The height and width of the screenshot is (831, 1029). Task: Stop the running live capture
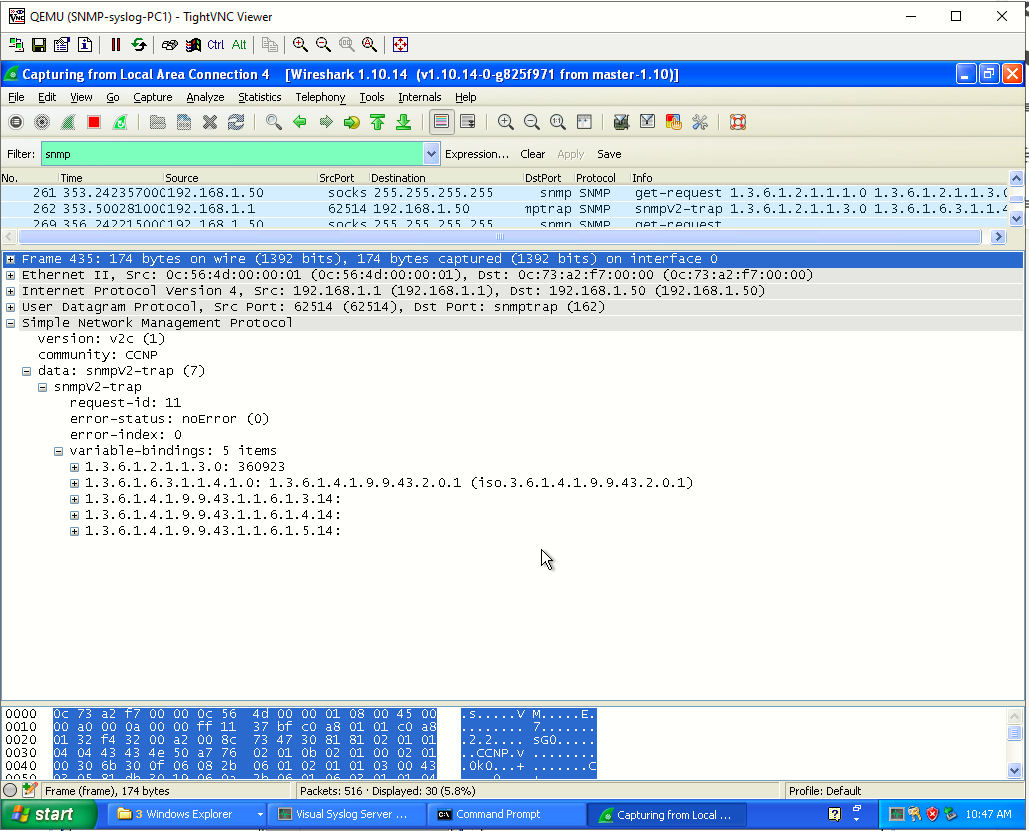[94, 122]
